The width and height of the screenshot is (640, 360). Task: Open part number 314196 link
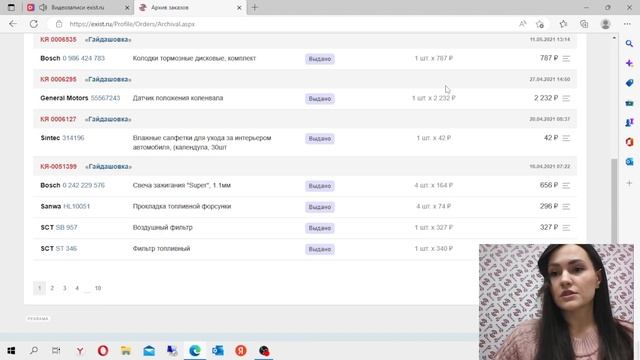coord(73,138)
